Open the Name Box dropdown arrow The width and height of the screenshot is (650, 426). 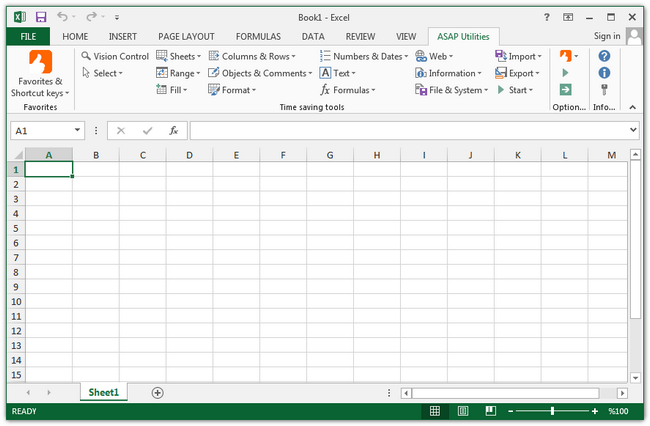(77, 130)
